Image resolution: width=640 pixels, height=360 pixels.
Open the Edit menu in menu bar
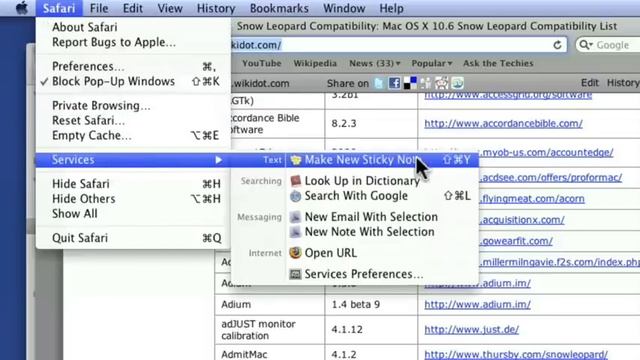tap(133, 8)
